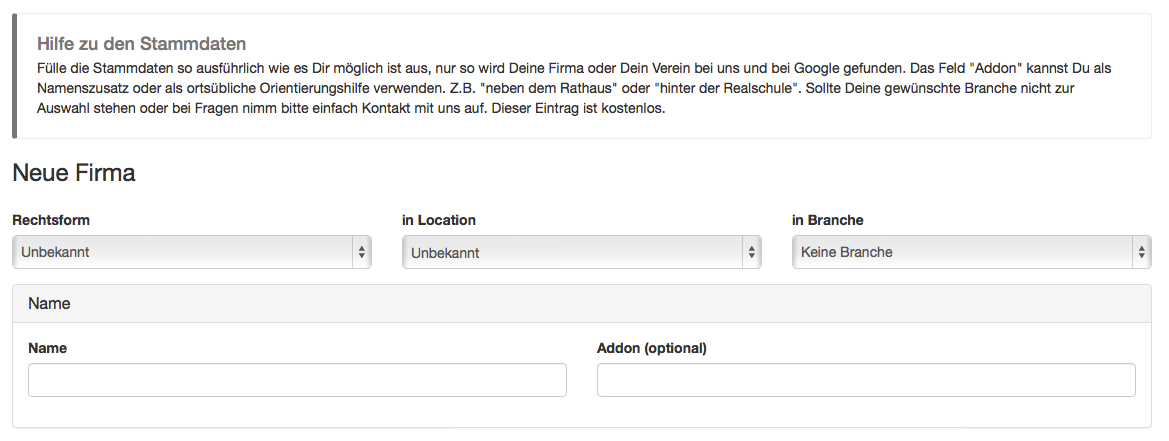Select the Name panel header bar

click(x=582, y=303)
